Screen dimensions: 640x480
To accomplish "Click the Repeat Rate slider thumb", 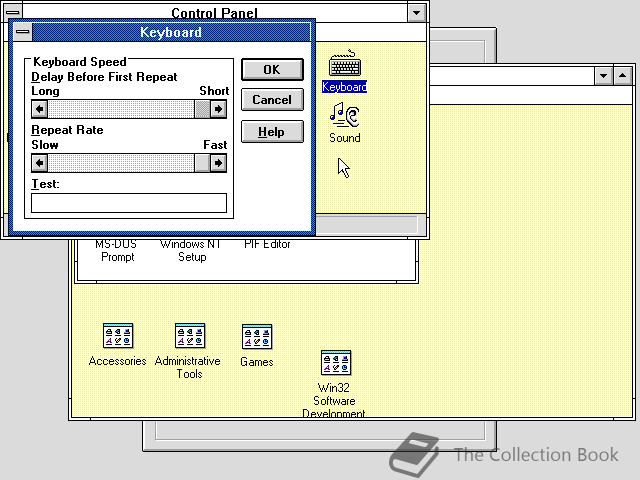I will pyautogui.click(x=202, y=163).
